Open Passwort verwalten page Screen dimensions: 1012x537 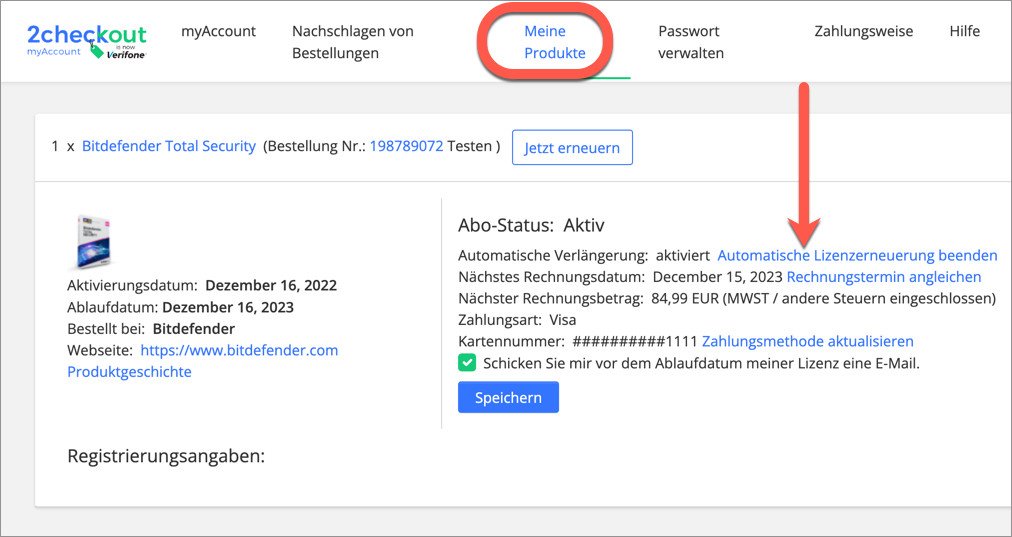691,42
